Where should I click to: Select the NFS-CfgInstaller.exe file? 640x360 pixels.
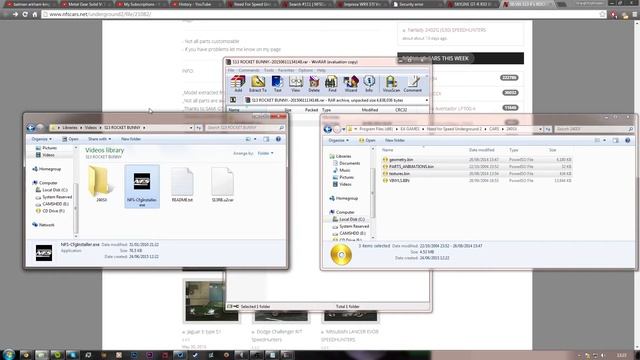pyautogui.click(x=142, y=187)
